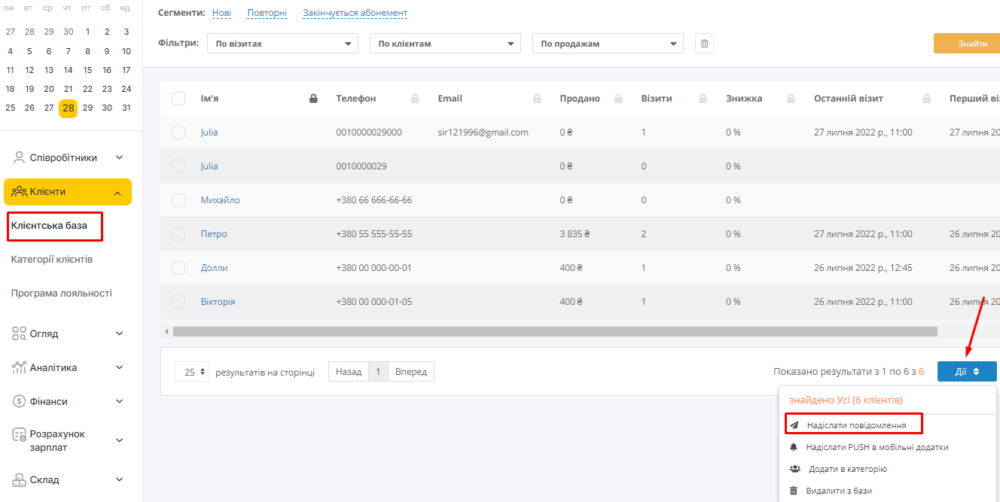Click the Фінанси coin icon in sidebar
The image size is (1000, 502).
click(x=19, y=401)
